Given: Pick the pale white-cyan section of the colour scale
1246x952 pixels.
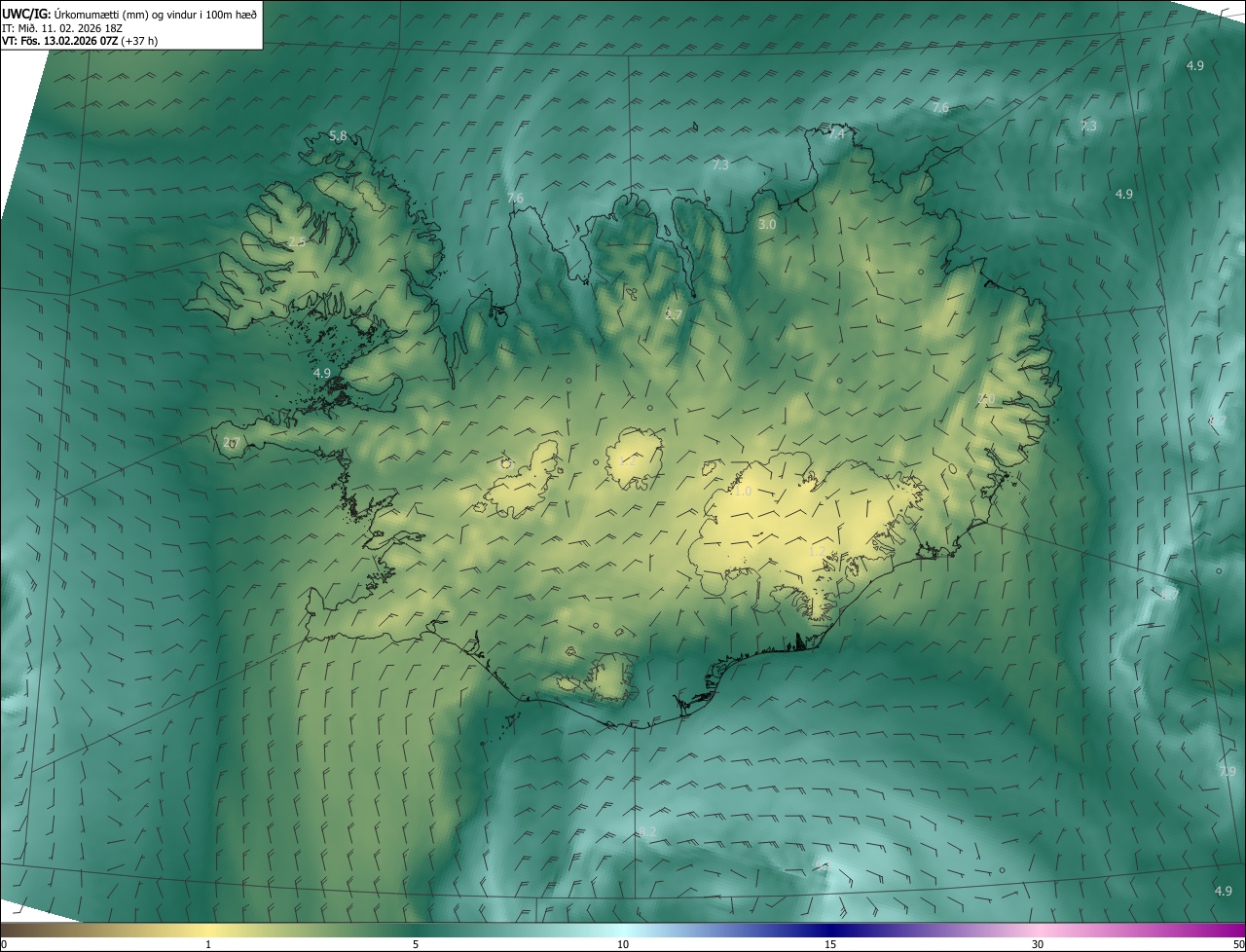Looking at the screenshot, I should pos(623,930).
